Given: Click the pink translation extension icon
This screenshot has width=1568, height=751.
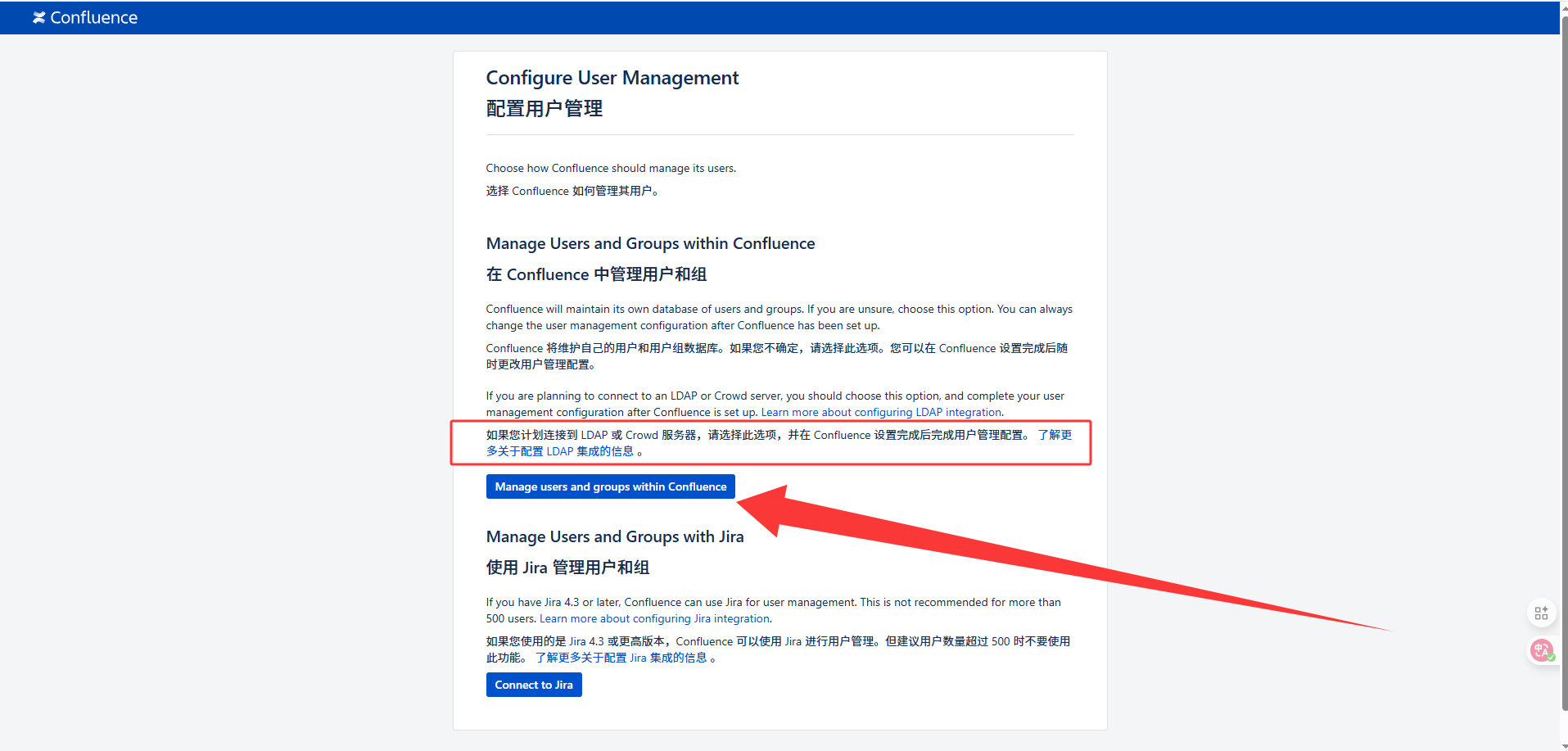Looking at the screenshot, I should pos(1541,650).
